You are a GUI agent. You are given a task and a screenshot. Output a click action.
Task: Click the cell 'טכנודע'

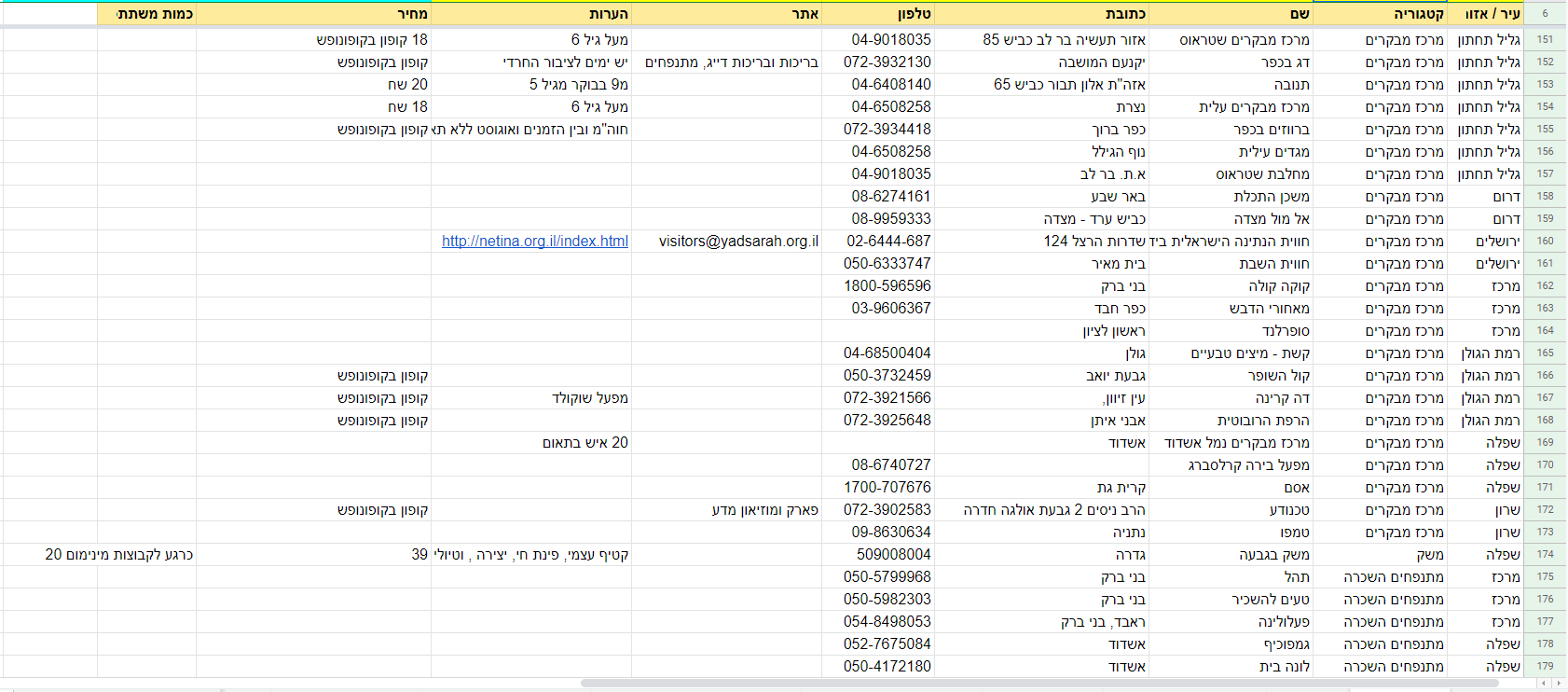tap(1231, 510)
